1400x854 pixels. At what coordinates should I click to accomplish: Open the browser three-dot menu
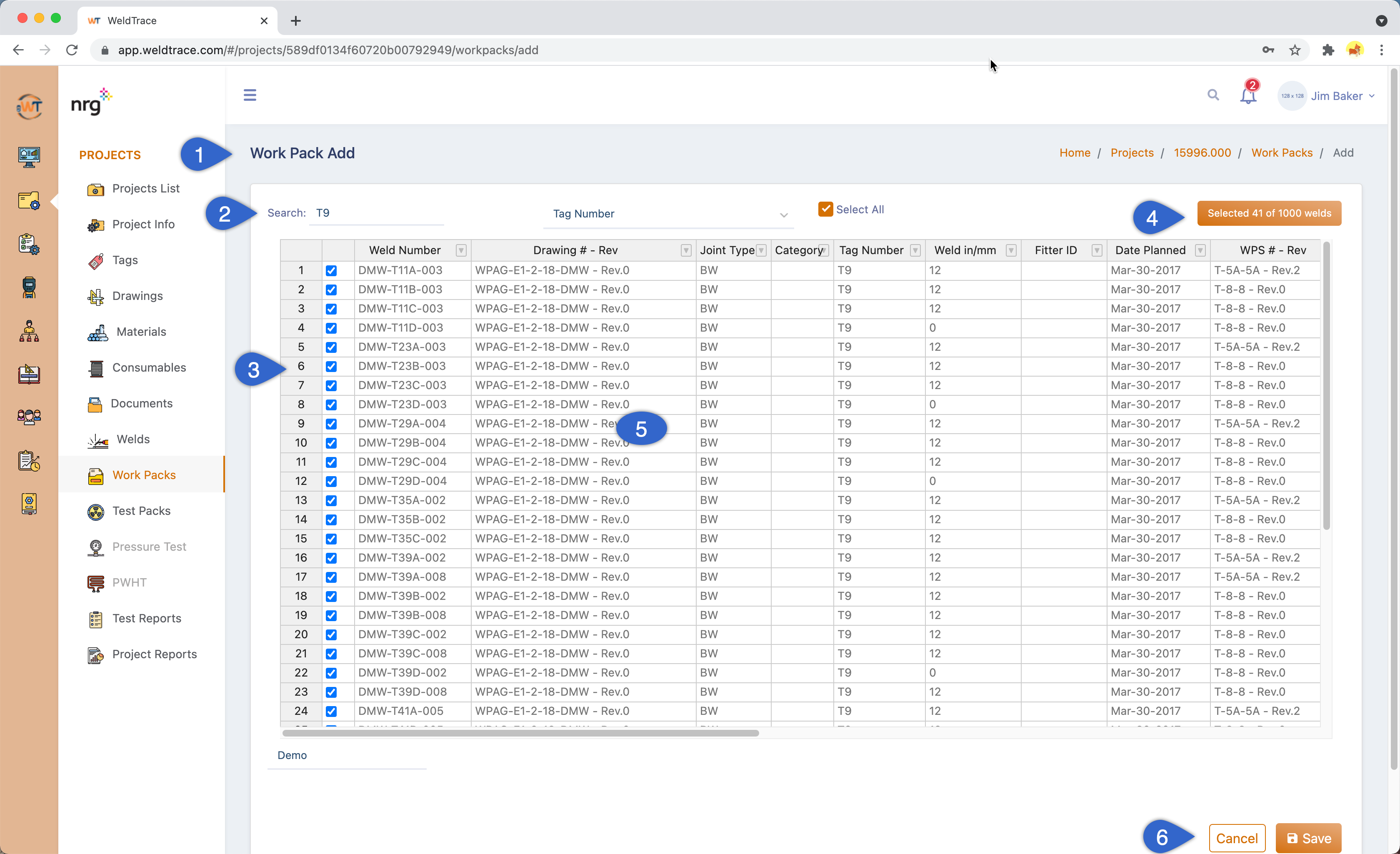1381,50
